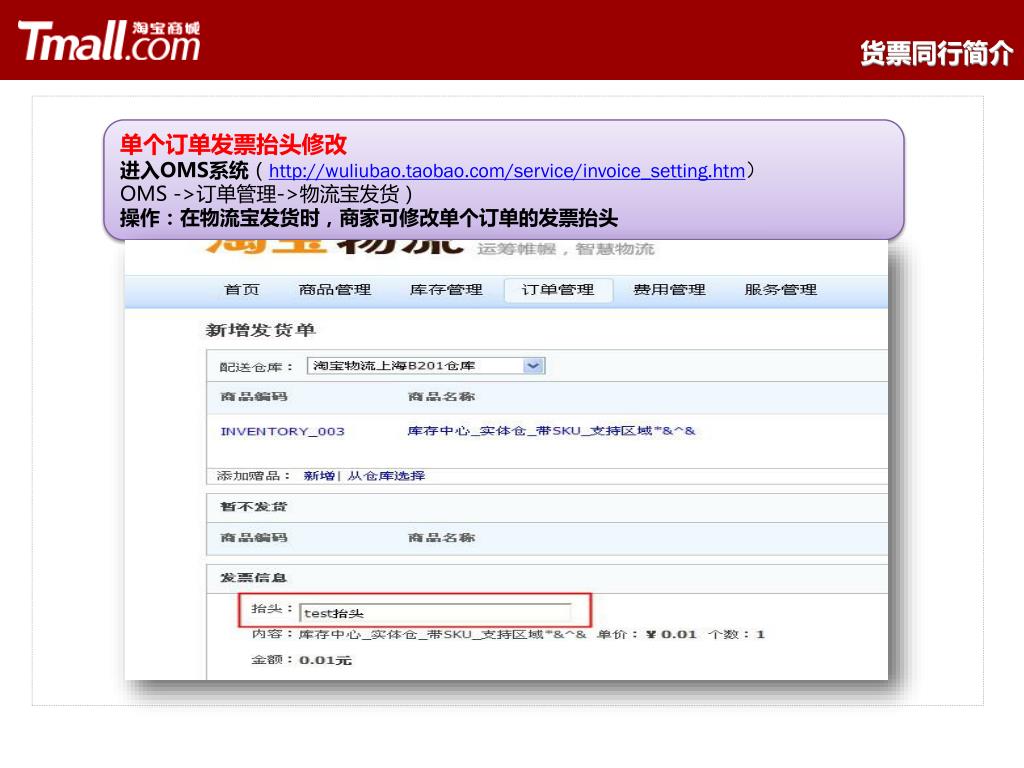The width and height of the screenshot is (1024, 768).
Task: Click the 货票同行简介 slide title
Action: pos(936,53)
